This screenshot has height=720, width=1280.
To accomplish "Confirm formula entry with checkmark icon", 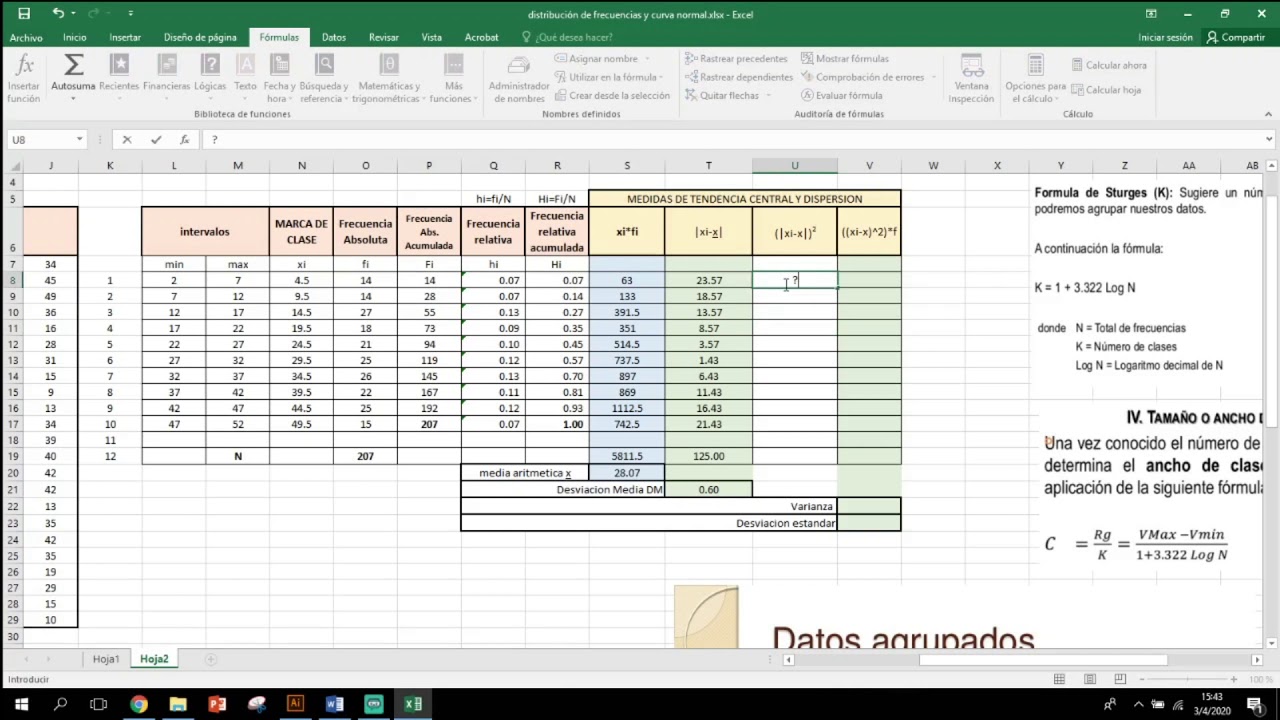I will tap(155, 140).
